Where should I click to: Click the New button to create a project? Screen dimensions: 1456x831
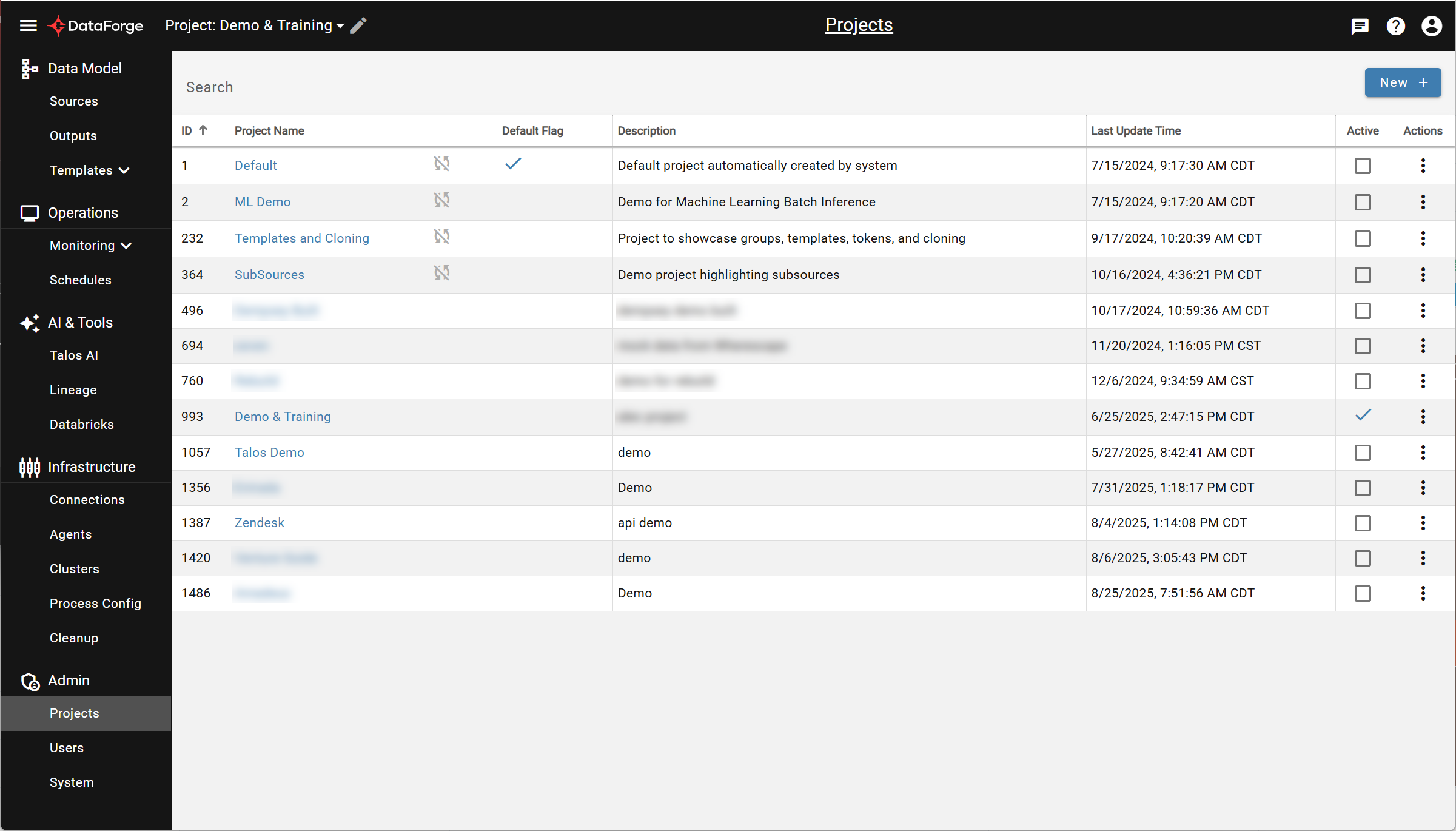coord(1403,82)
